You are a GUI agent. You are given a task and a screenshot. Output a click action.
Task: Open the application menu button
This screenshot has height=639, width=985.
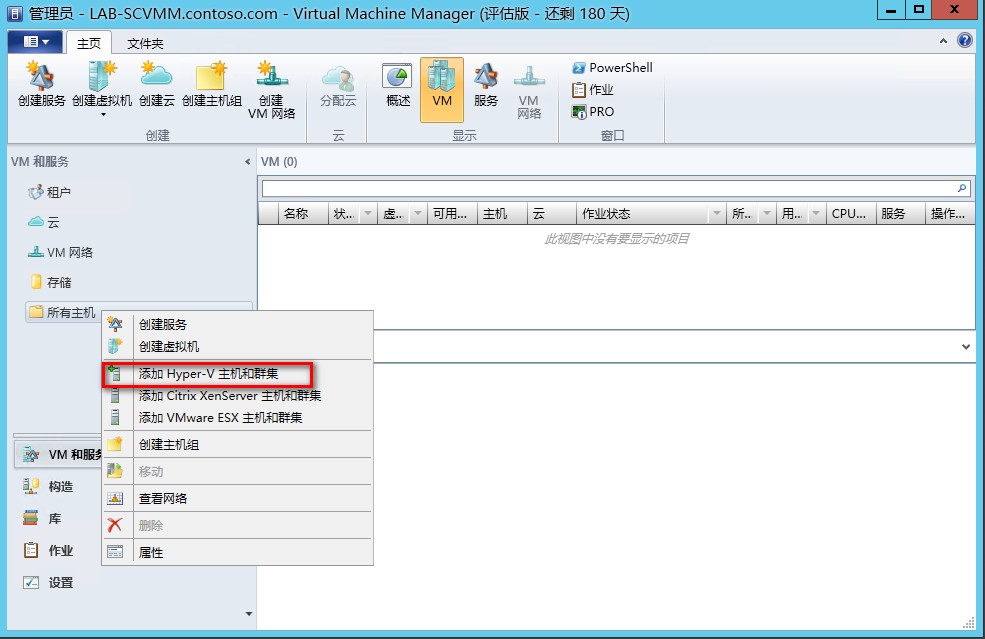[35, 41]
